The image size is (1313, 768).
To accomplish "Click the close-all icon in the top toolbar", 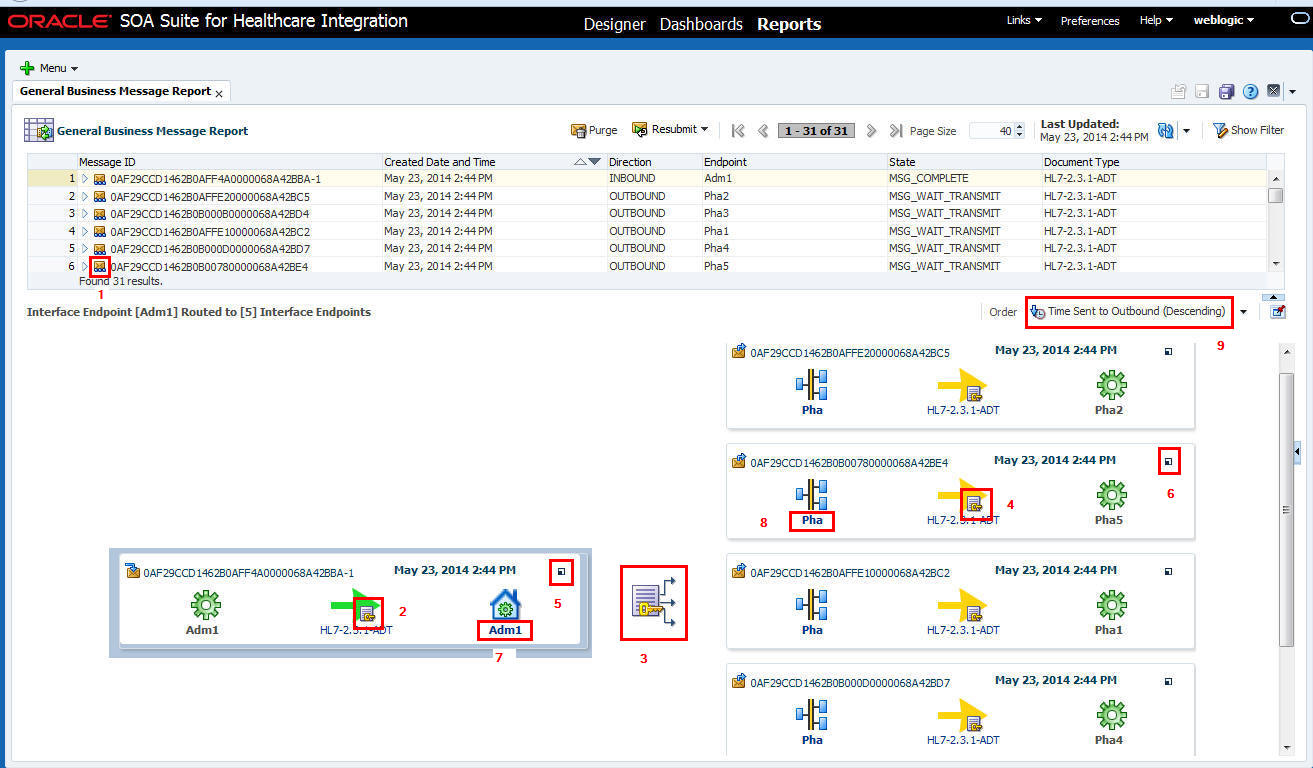I will [1273, 91].
